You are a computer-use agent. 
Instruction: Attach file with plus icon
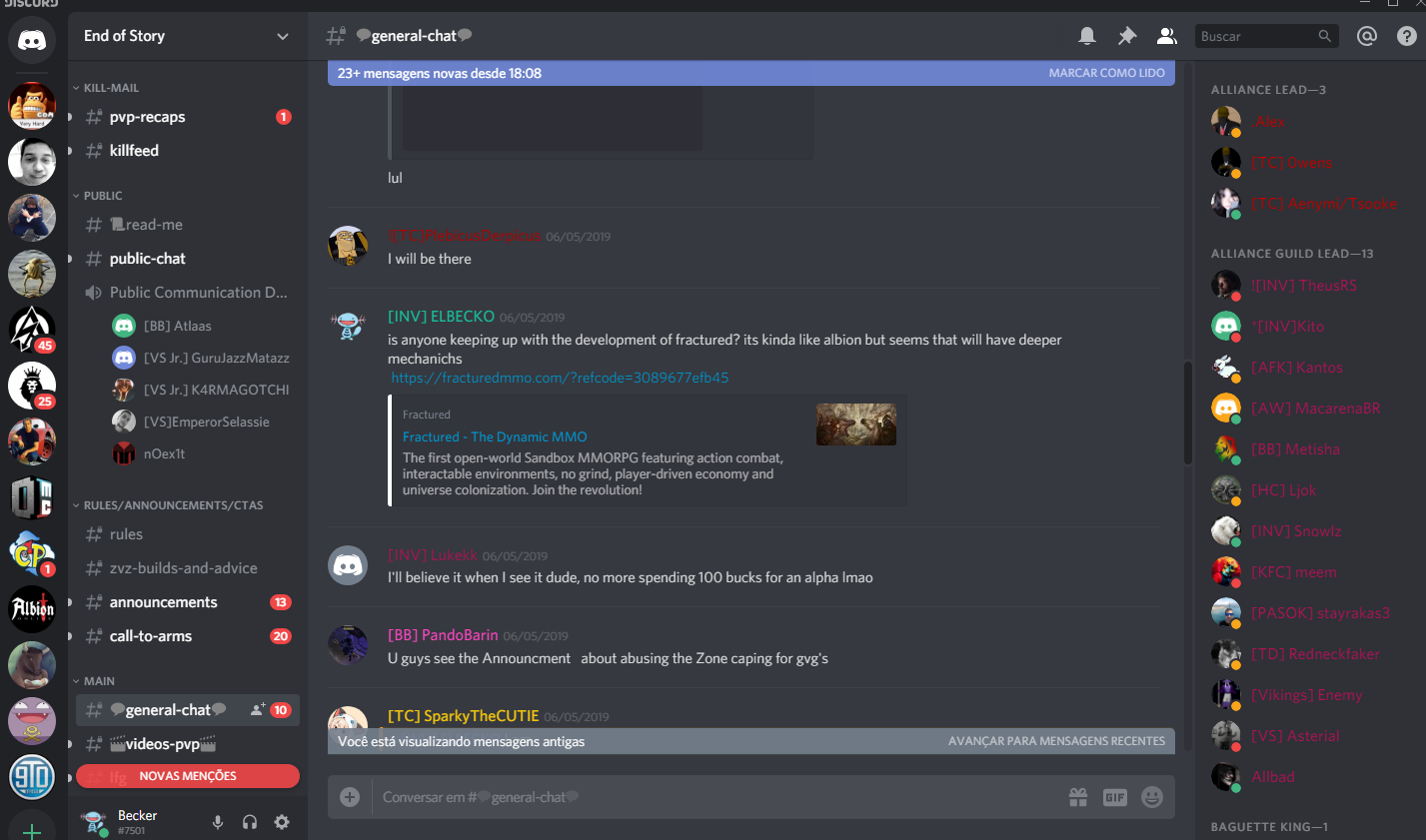[x=350, y=796]
